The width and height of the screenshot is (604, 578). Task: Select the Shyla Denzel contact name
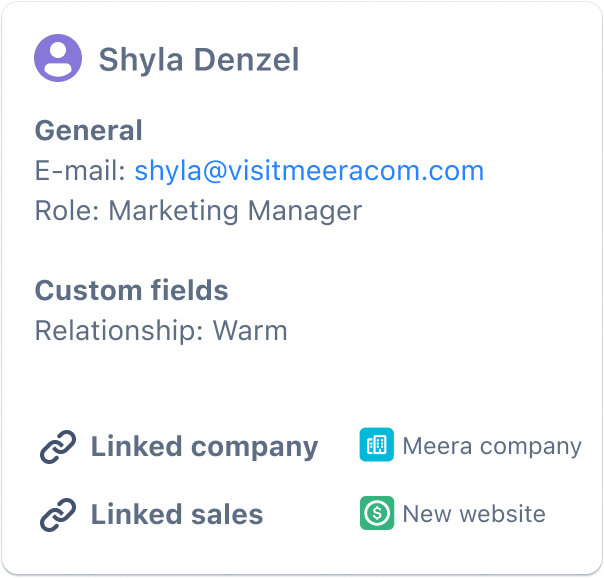pyautogui.click(x=198, y=60)
